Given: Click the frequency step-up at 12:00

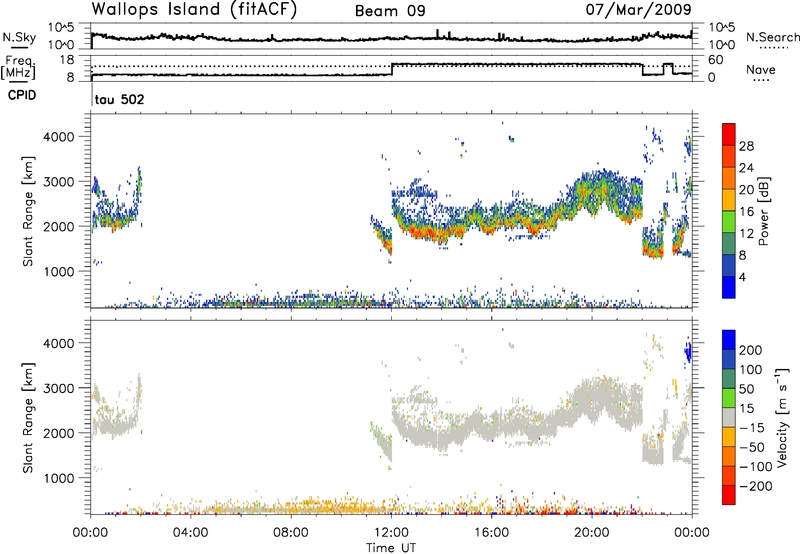Looking at the screenshot, I should [392, 69].
